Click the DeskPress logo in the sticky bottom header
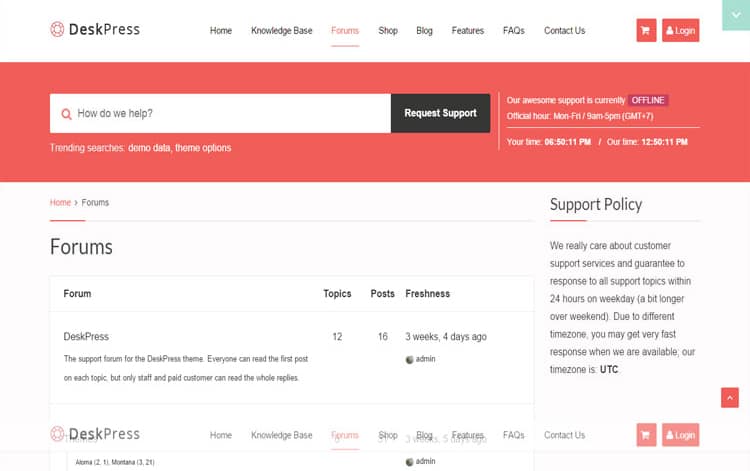Viewport: 750px width, 471px height. tap(95, 434)
